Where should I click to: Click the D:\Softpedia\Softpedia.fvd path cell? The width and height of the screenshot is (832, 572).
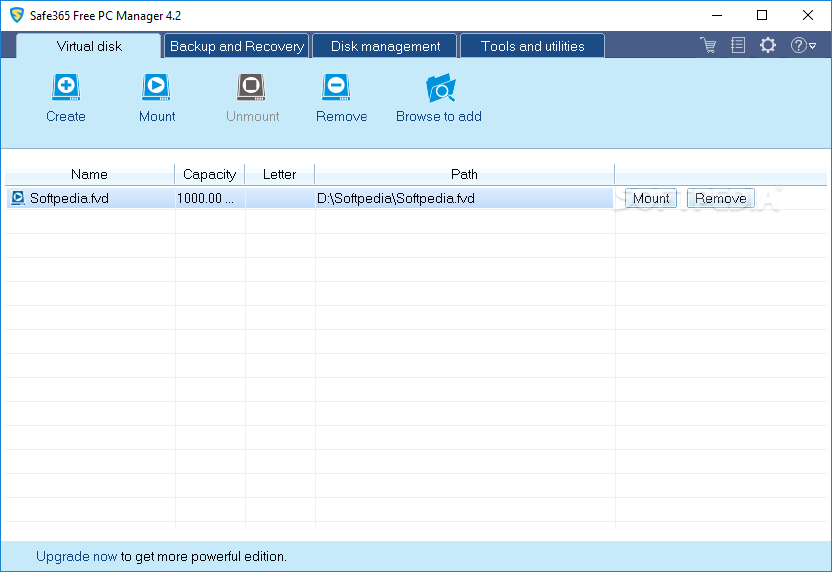point(464,198)
